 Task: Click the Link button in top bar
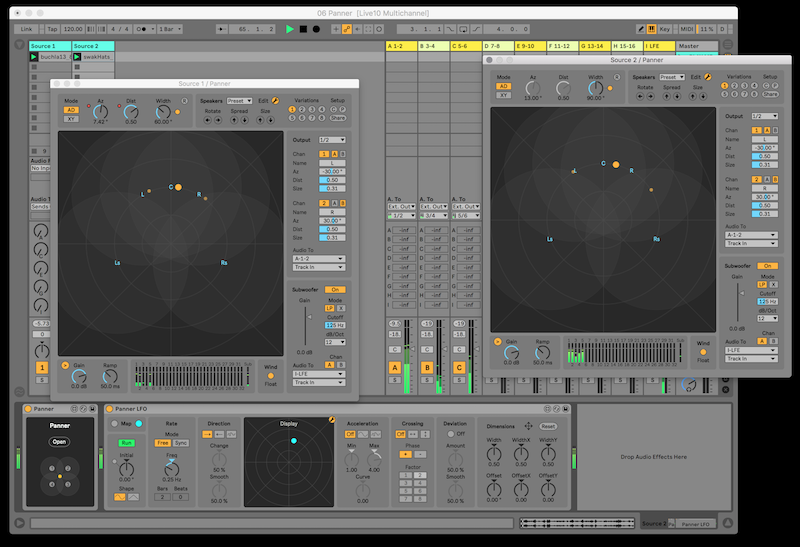[x=27, y=29]
